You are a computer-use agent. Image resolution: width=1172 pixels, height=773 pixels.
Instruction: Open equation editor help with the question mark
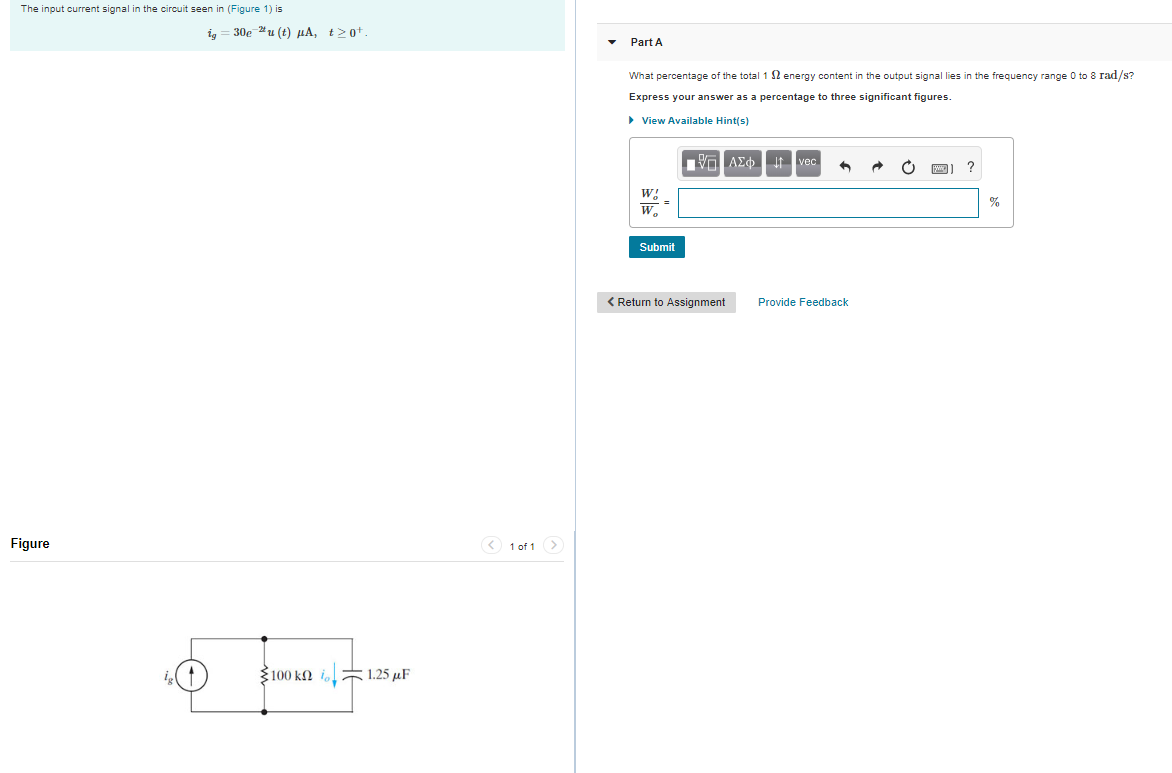coord(969,167)
